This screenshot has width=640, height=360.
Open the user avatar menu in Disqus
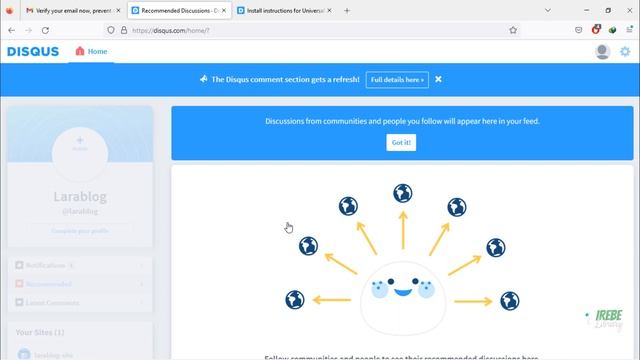pyautogui.click(x=602, y=52)
